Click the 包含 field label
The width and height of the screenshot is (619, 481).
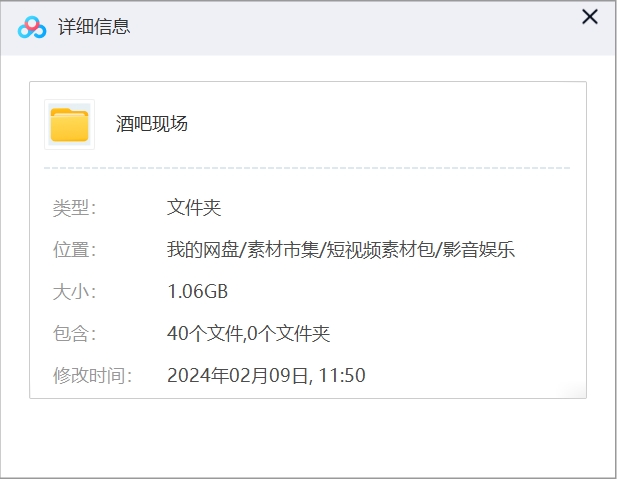[74, 334]
